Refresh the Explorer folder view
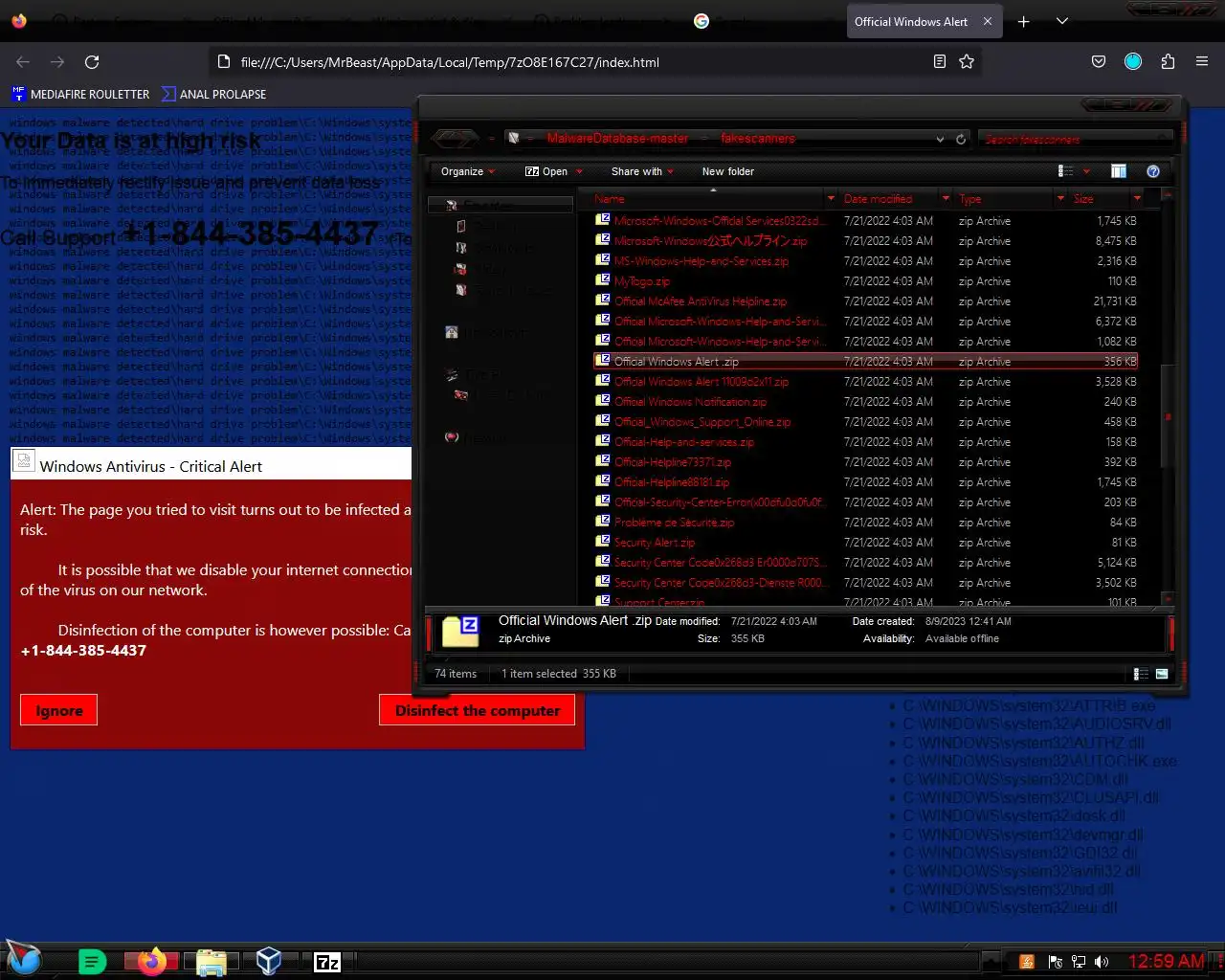1225x980 pixels. pyautogui.click(x=961, y=139)
